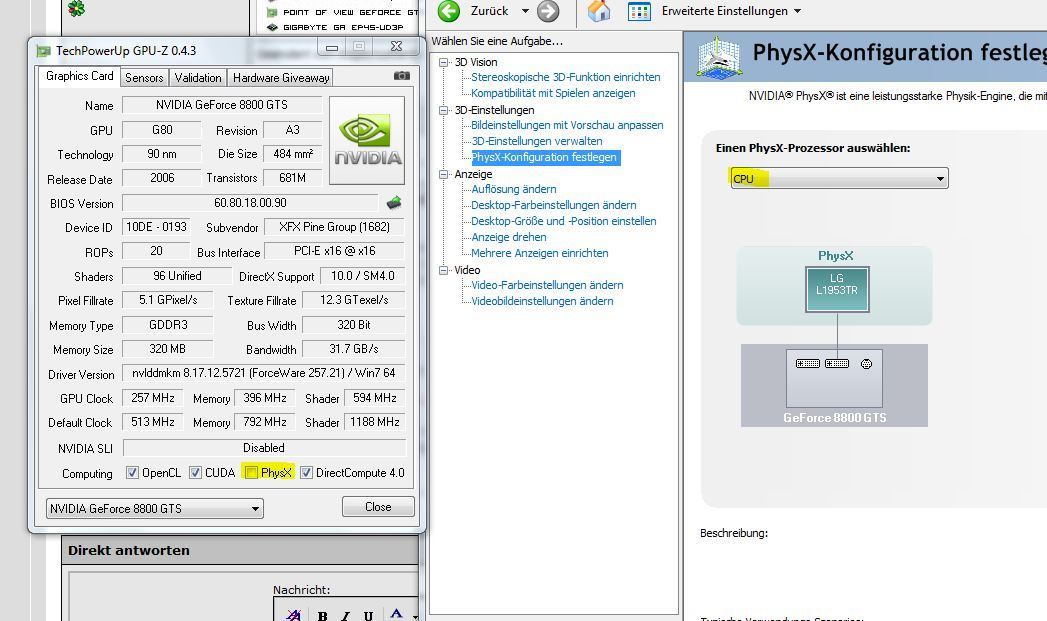This screenshot has height=621, width=1047.
Task: Click the LG L1953TR monitor graphic
Action: (837, 289)
